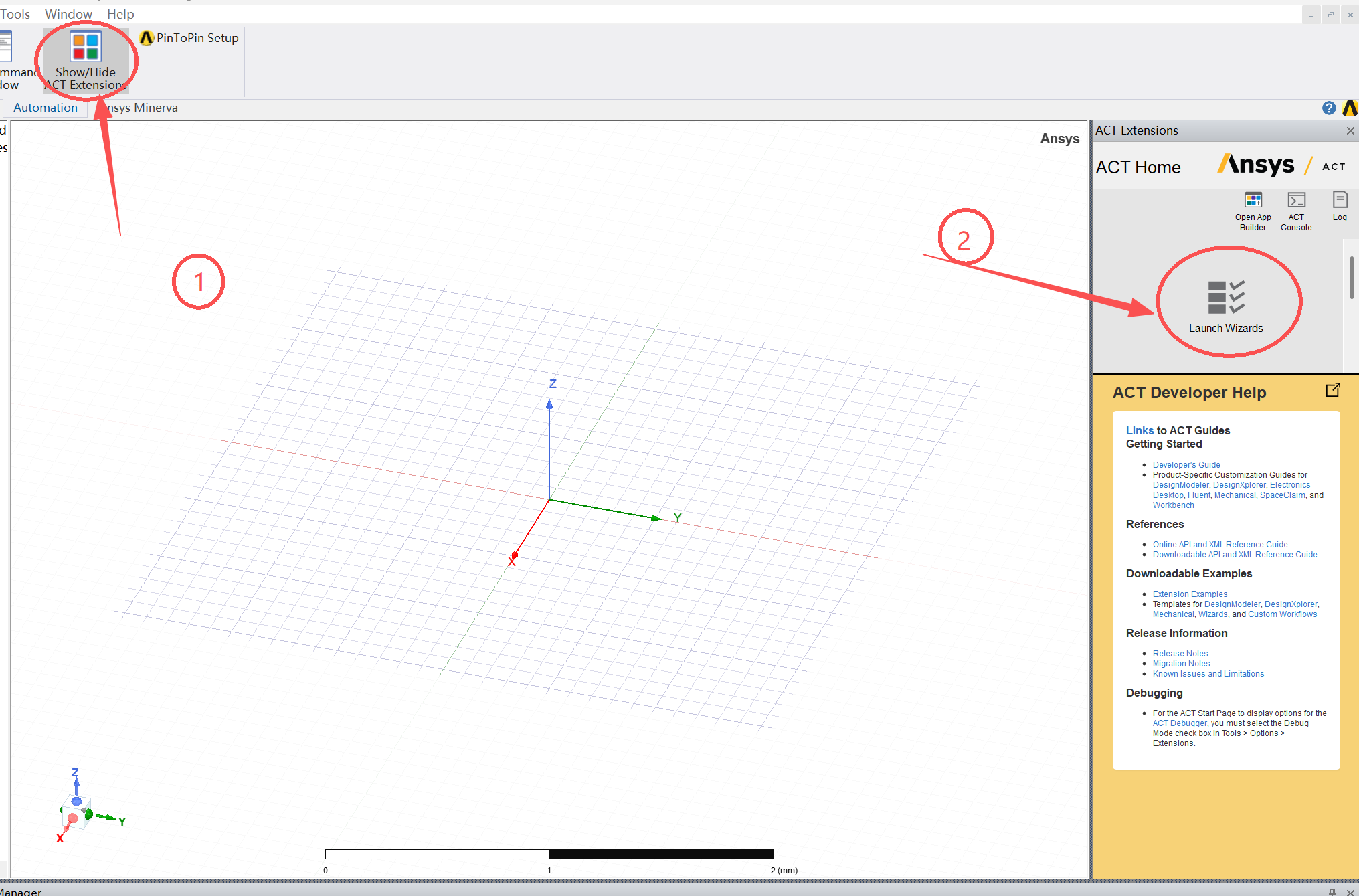
Task: Open the DesignModeler customization guide link
Action: 1180,485
